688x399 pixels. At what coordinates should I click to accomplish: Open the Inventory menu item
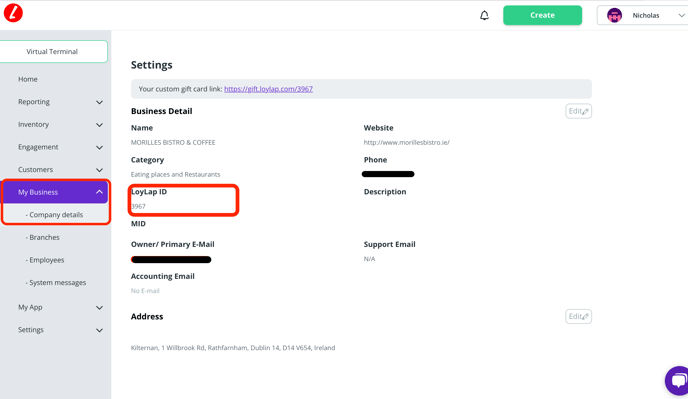33,125
